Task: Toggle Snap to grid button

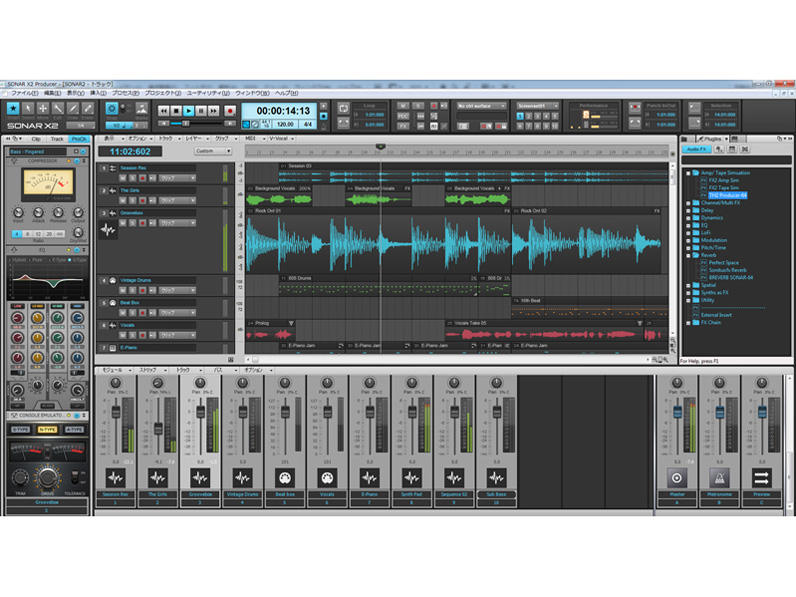Action: (112, 108)
